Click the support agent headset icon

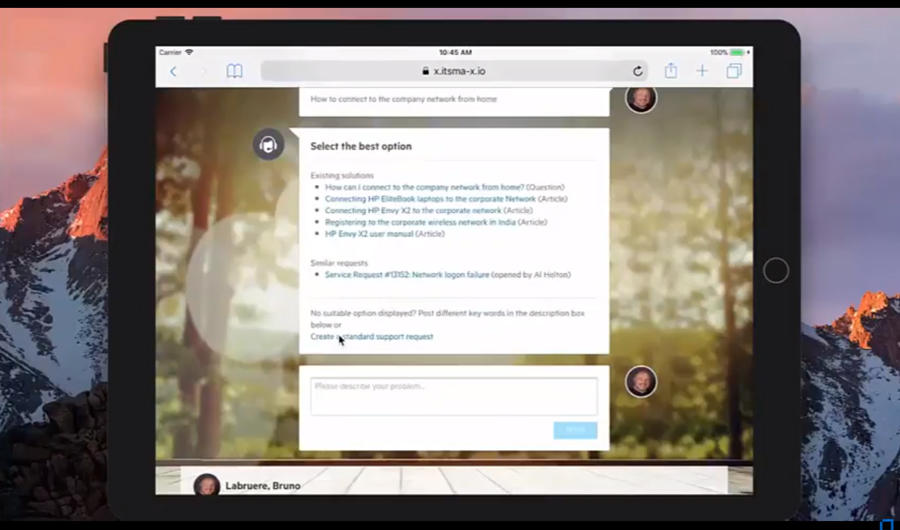pyautogui.click(x=268, y=145)
